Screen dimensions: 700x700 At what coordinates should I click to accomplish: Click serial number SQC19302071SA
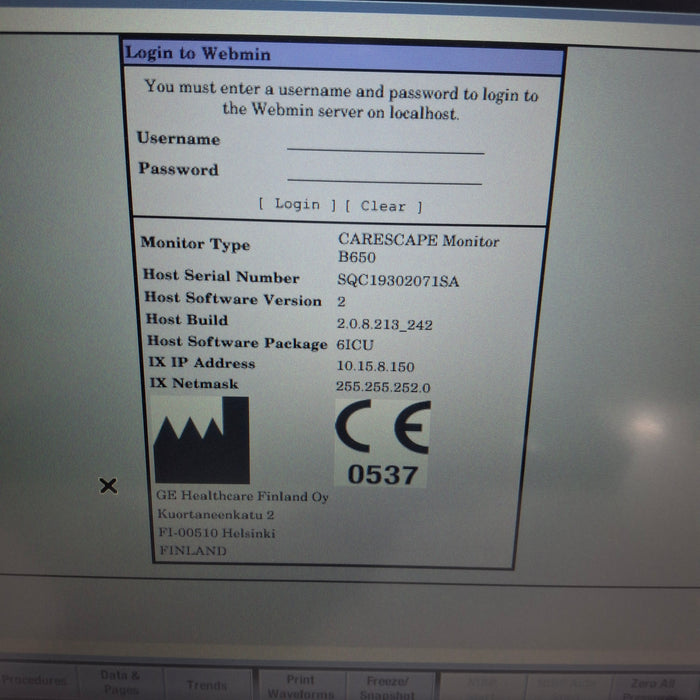tap(398, 281)
